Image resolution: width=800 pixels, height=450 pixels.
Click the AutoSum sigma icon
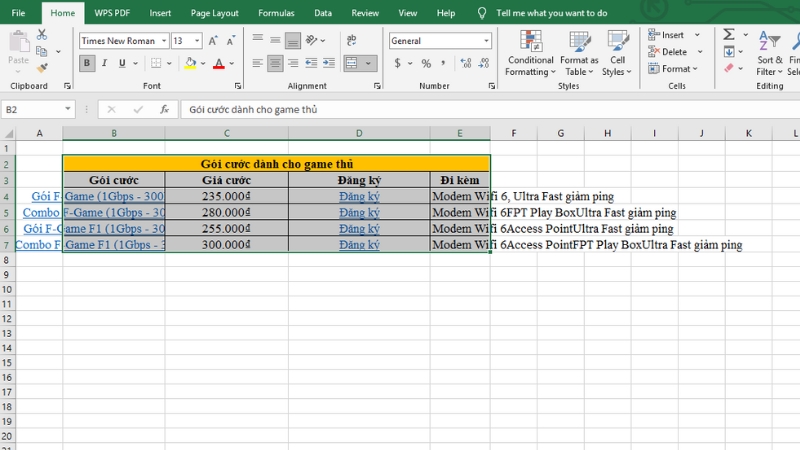click(x=729, y=34)
